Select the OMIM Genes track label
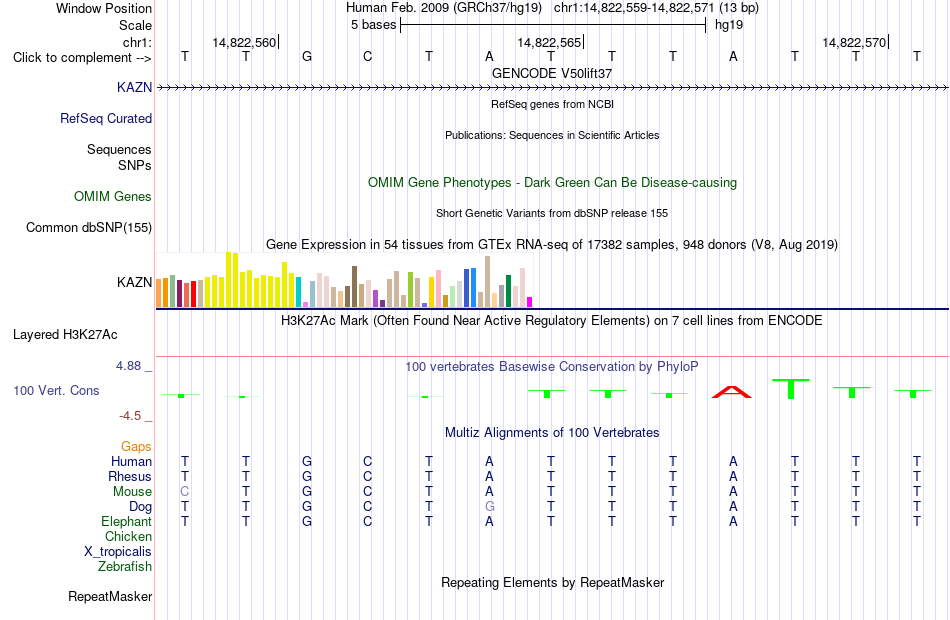This screenshot has height=620, width=950. (x=112, y=196)
